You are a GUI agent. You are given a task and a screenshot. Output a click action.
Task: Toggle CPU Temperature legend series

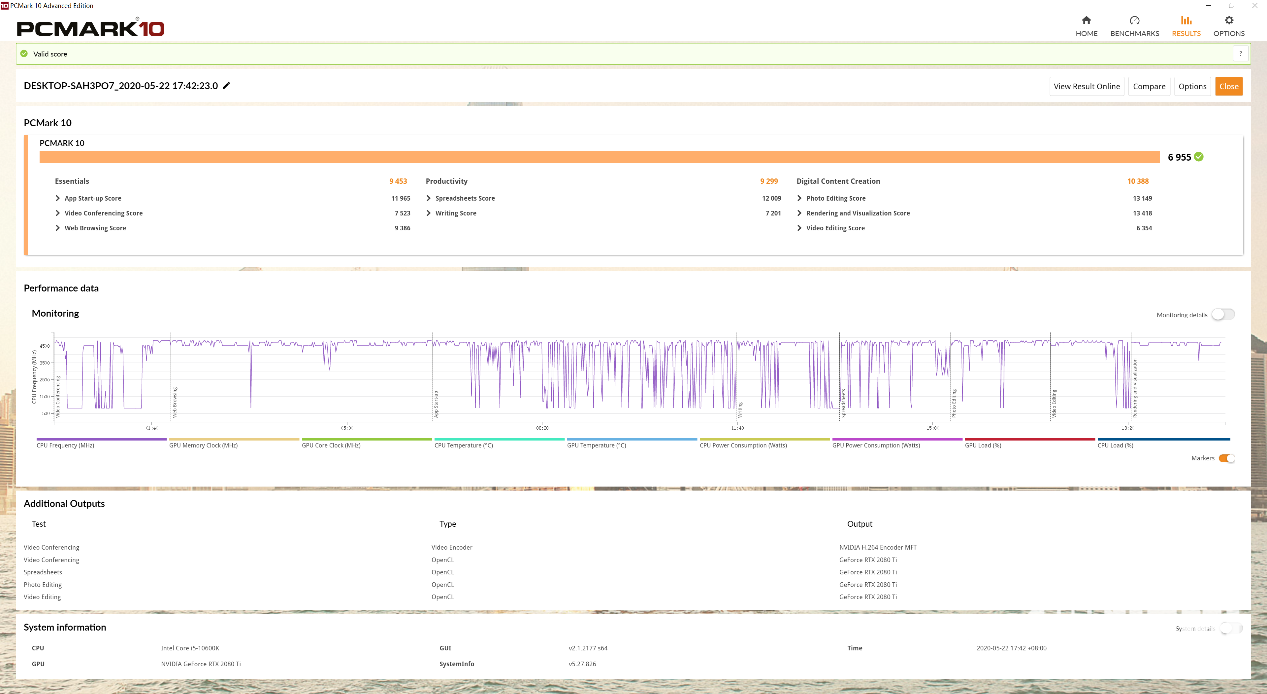pyautogui.click(x=500, y=444)
